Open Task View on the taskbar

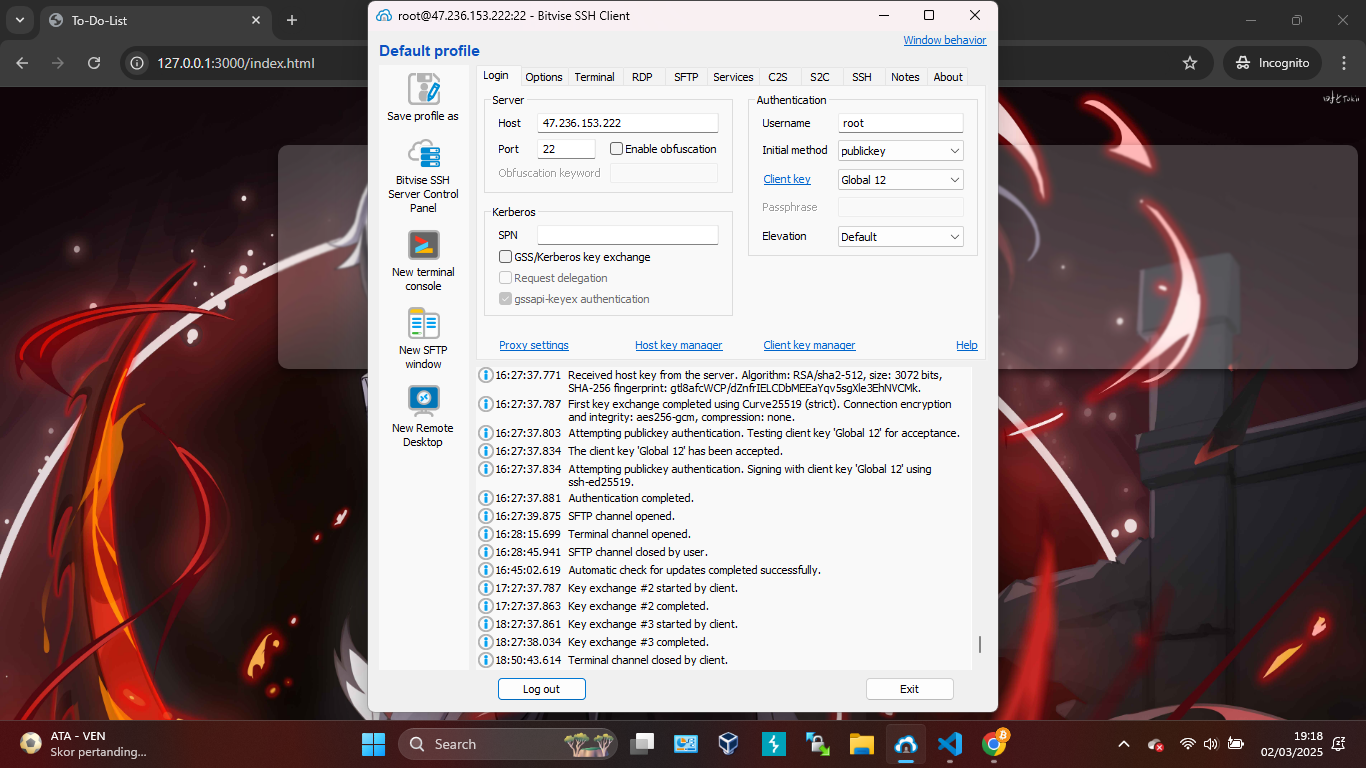coord(642,744)
